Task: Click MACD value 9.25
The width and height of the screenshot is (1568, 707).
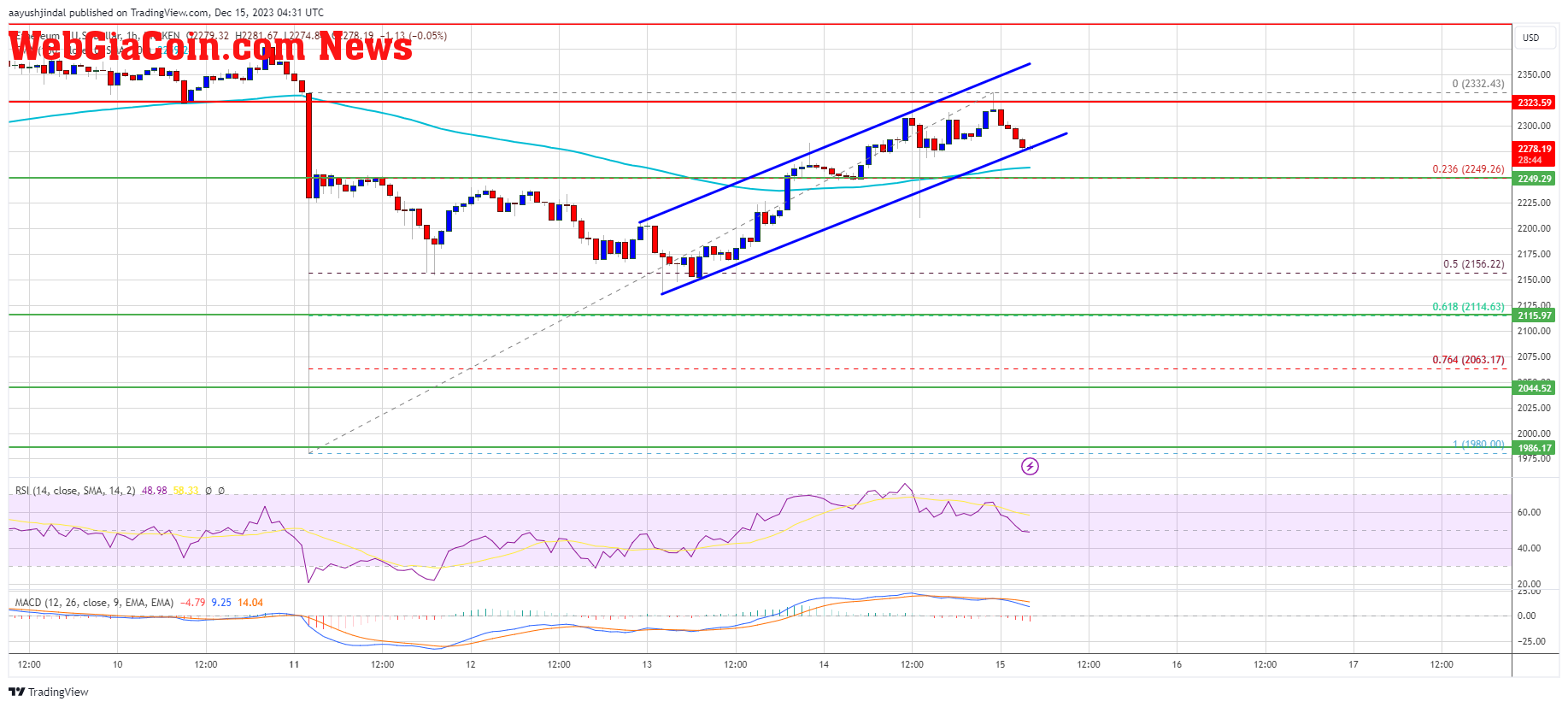Action: click(221, 603)
